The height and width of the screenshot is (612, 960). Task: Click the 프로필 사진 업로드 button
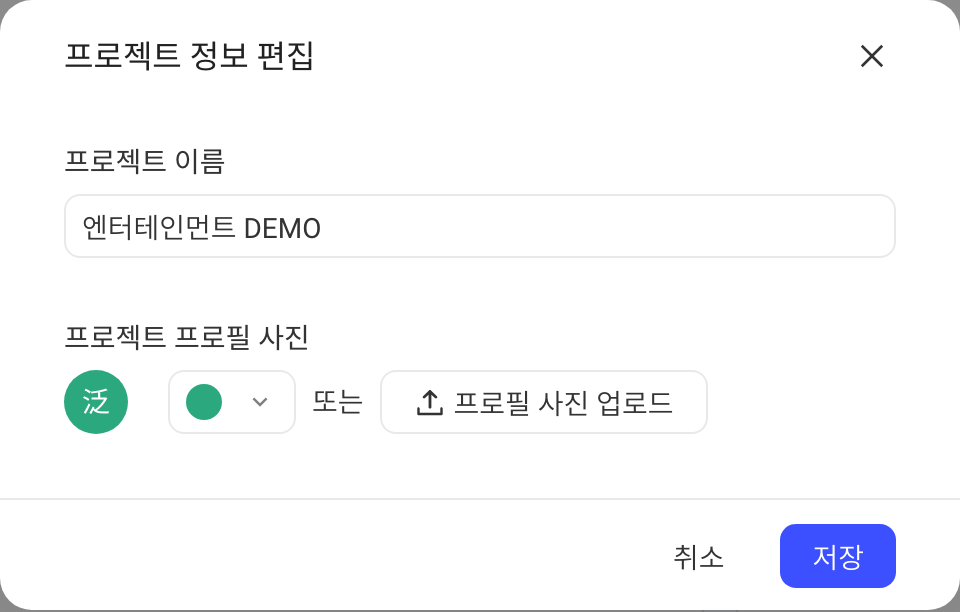pos(544,402)
